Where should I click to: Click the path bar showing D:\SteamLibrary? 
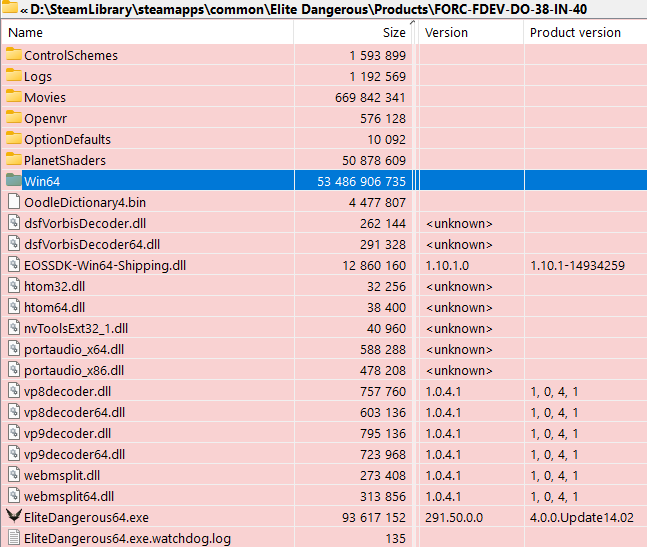point(309,9)
